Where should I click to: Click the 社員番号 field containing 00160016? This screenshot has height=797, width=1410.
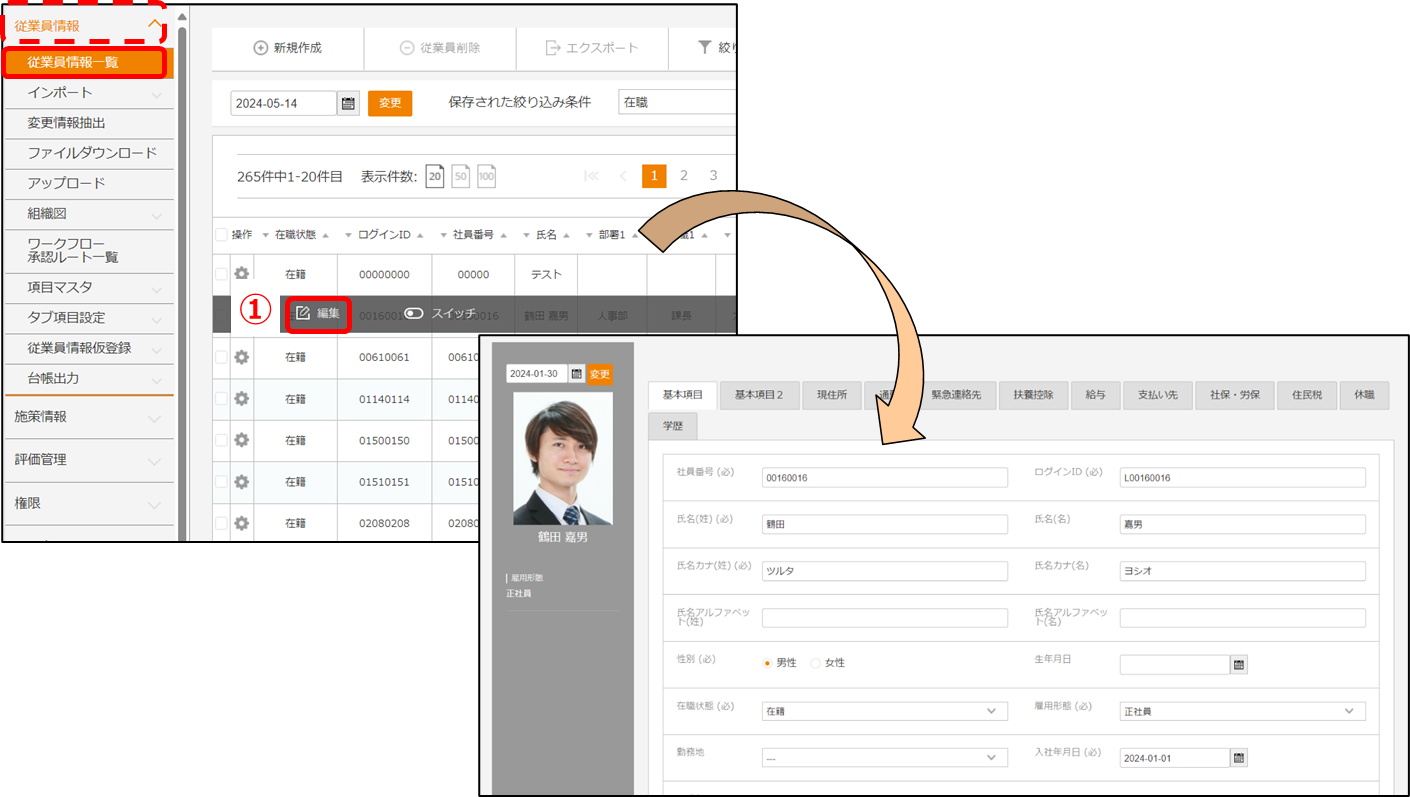pos(884,478)
